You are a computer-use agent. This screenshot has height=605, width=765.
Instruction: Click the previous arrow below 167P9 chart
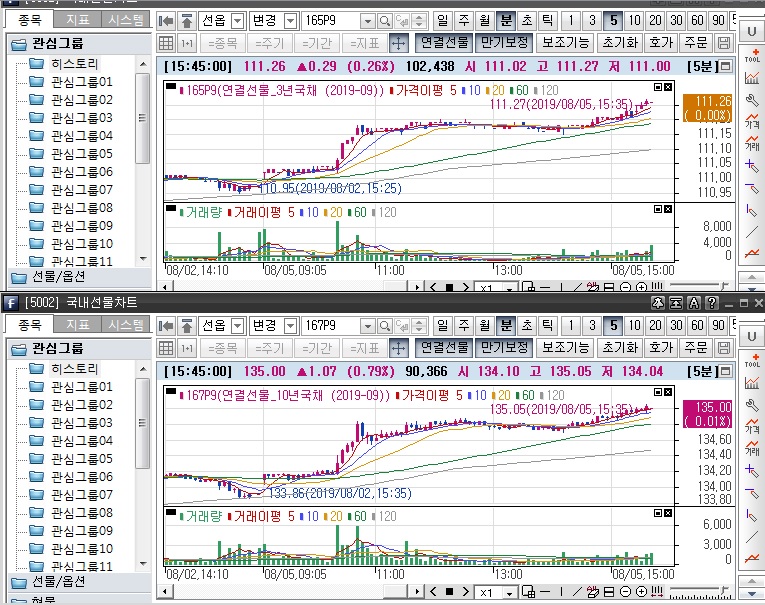coord(433,592)
